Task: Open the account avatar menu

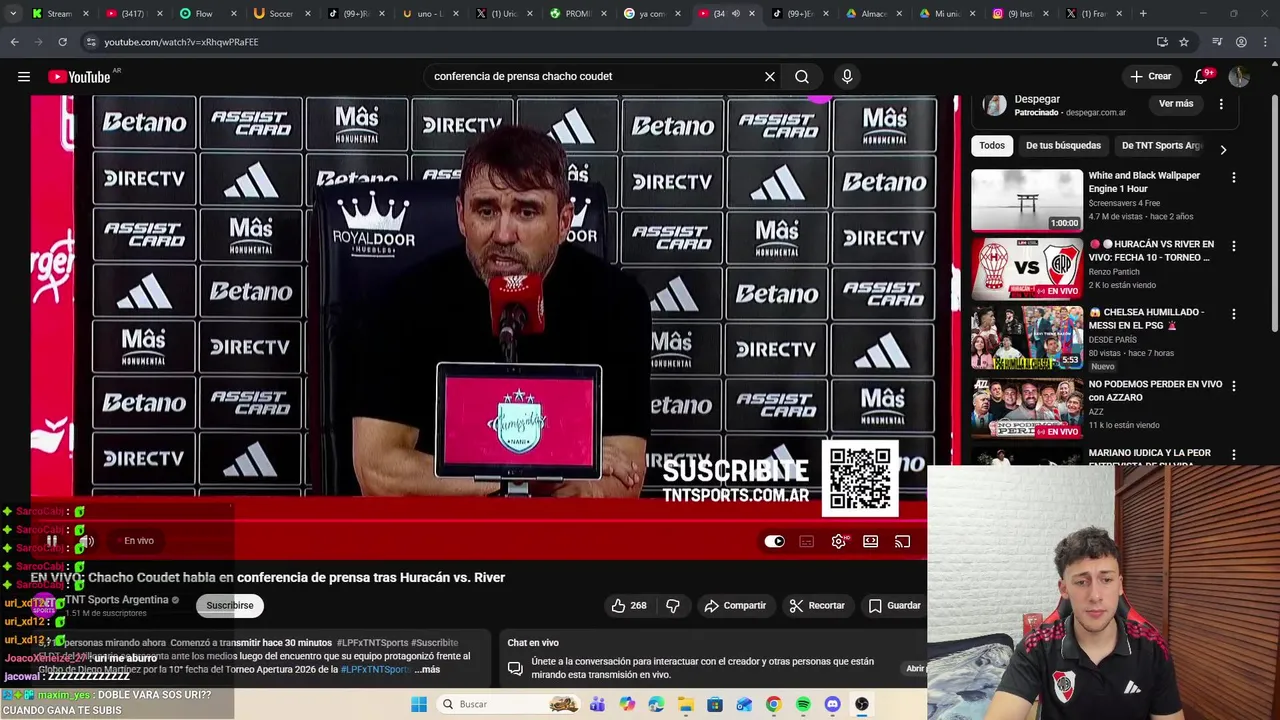Action: click(1239, 76)
